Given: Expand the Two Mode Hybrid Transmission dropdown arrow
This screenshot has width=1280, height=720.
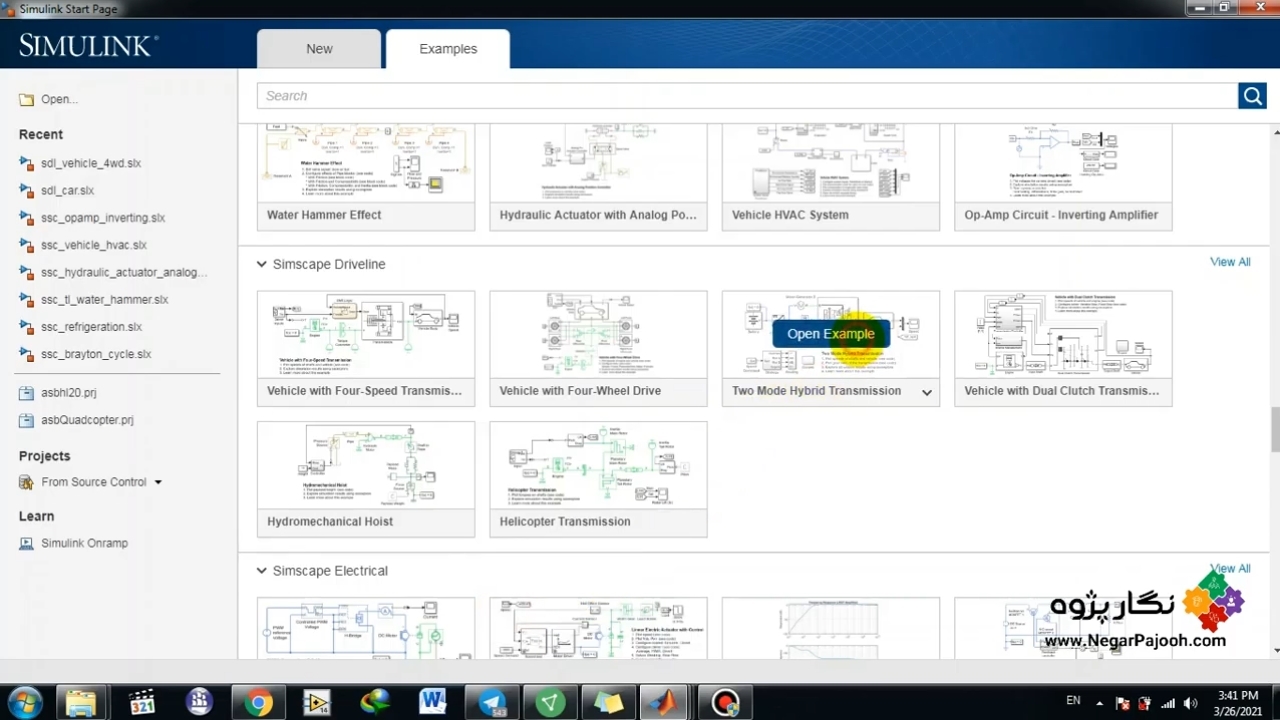Looking at the screenshot, I should (926, 392).
